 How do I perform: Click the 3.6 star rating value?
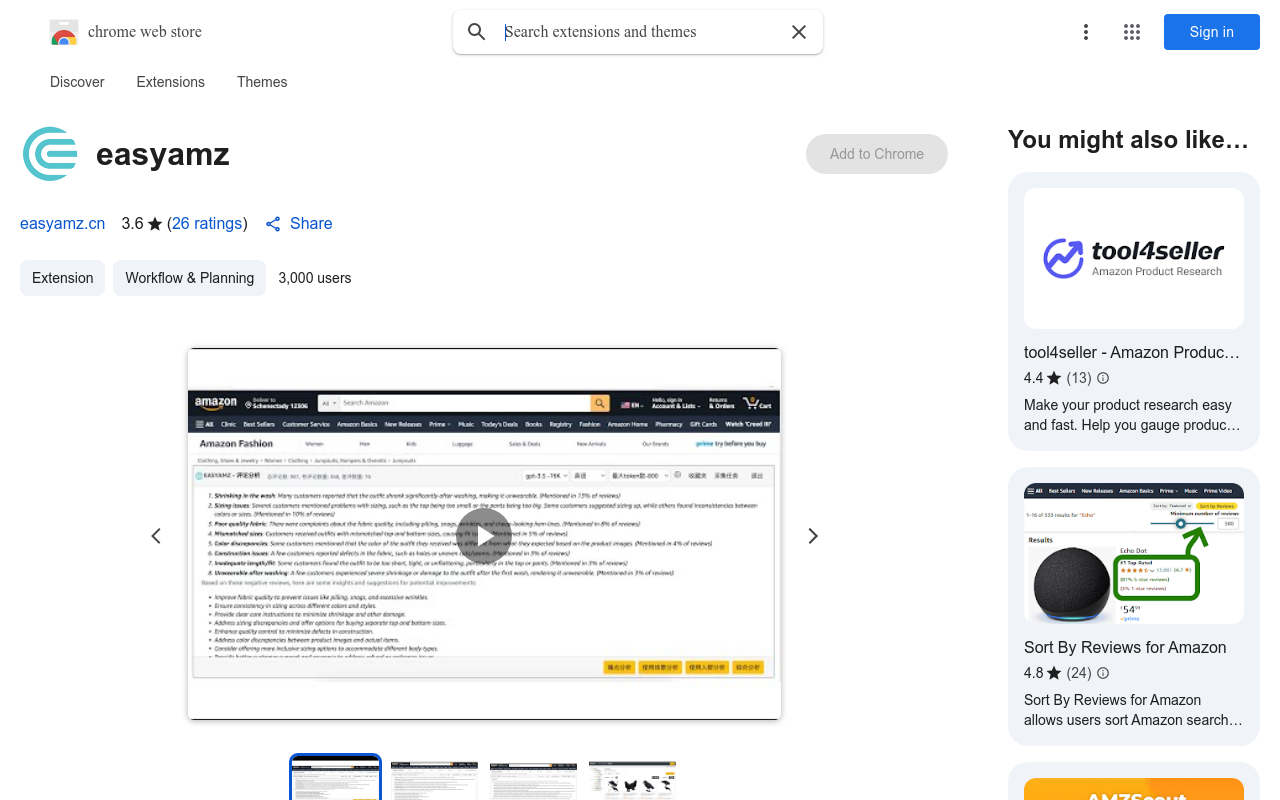click(x=133, y=224)
